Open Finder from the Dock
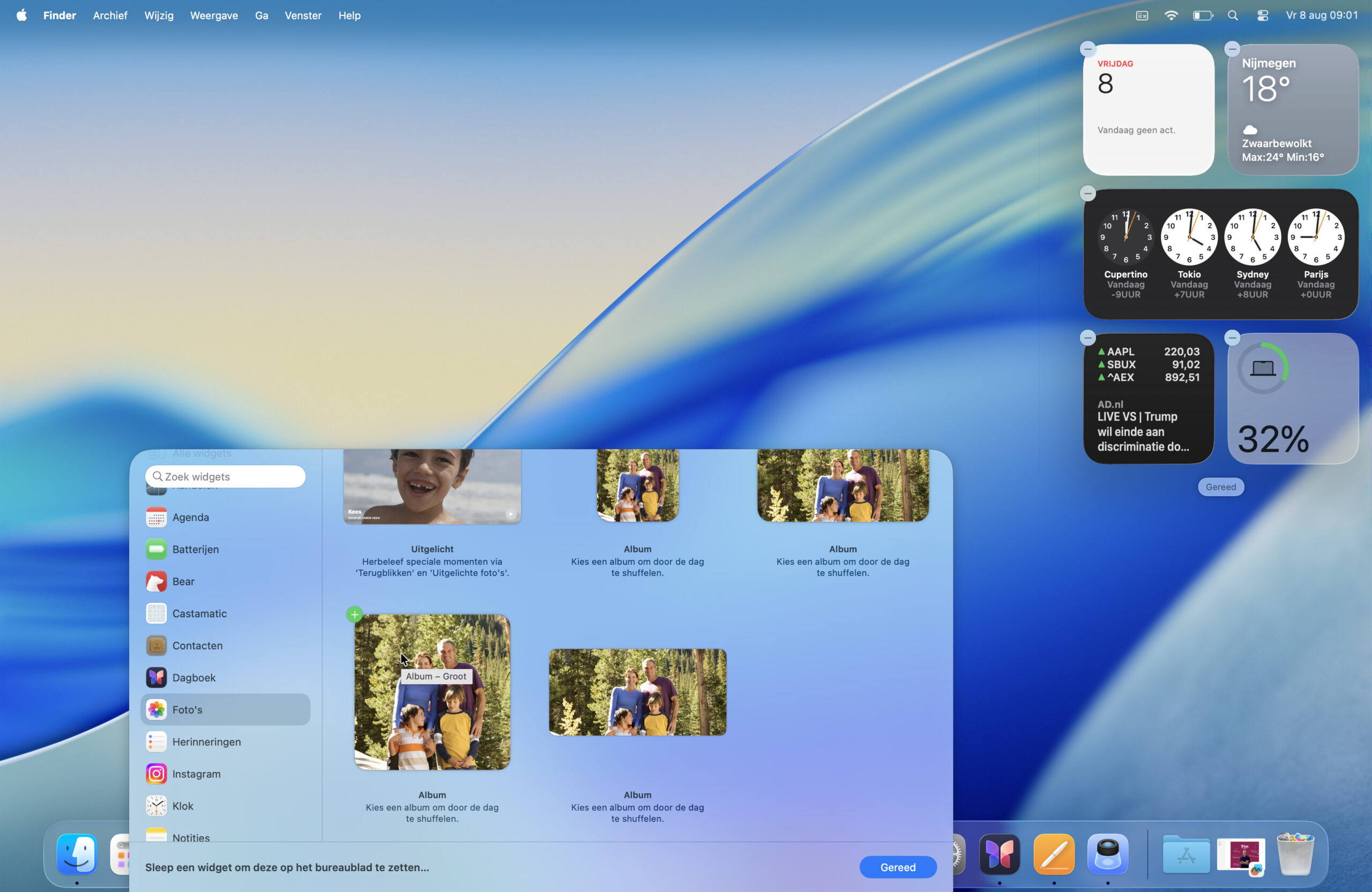 click(77, 854)
